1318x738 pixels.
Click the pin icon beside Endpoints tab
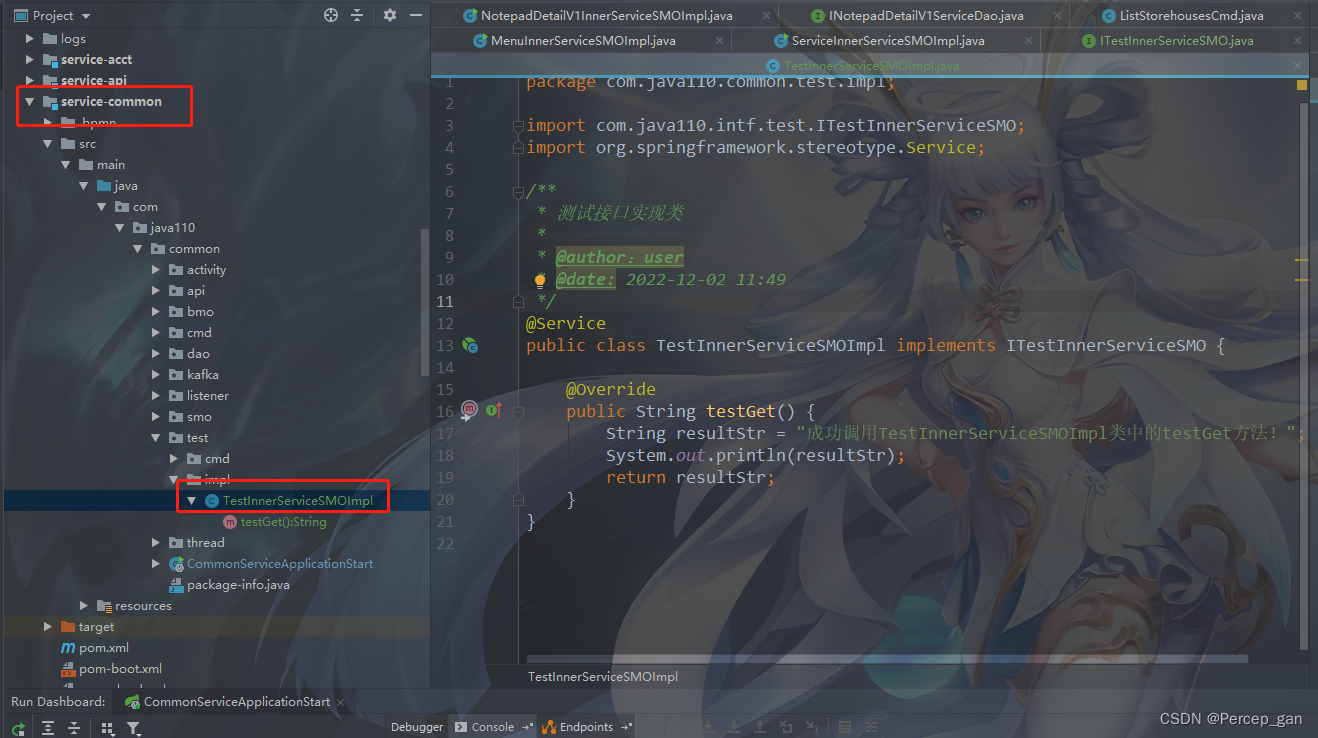coord(626,727)
